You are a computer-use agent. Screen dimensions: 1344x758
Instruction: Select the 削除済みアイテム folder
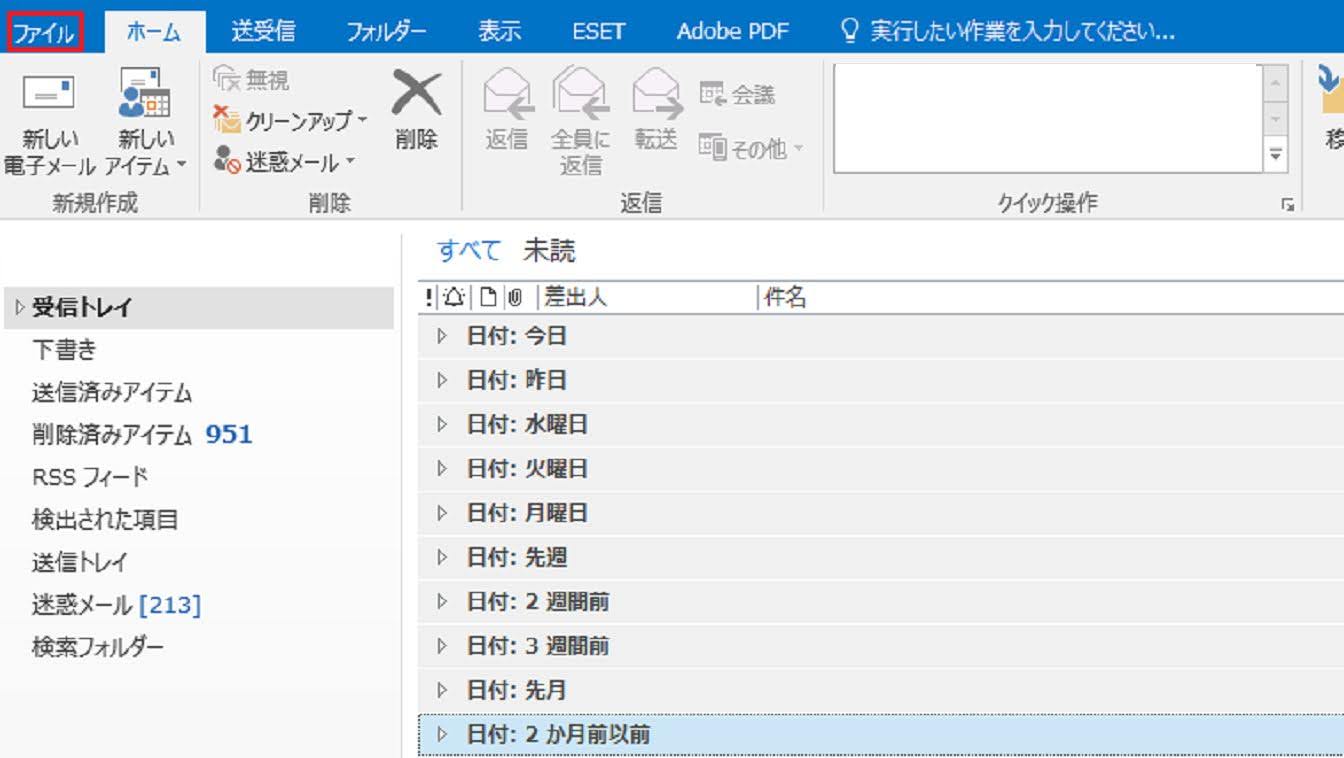112,435
